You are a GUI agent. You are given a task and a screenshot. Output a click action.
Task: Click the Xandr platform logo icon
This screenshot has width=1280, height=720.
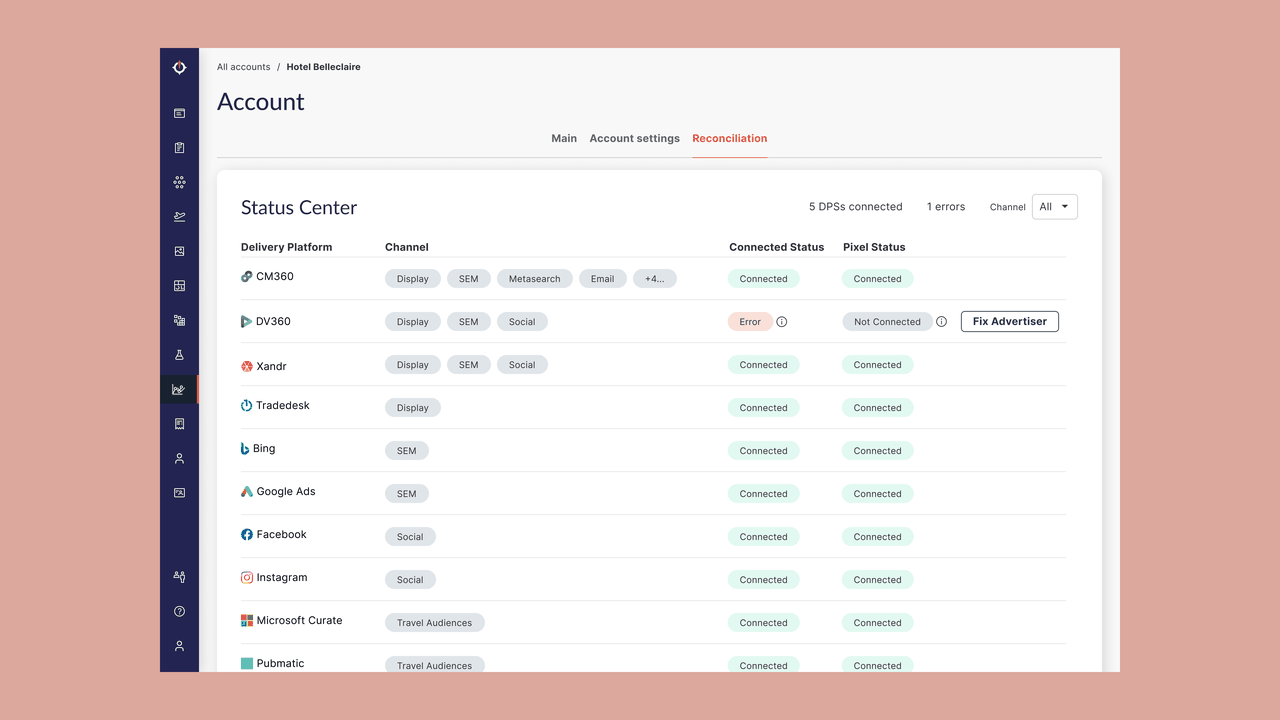[x=247, y=366]
